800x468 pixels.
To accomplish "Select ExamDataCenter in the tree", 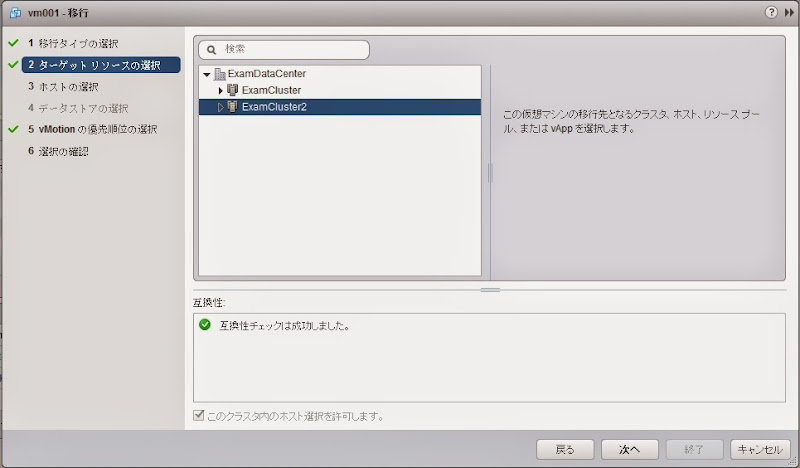I will pyautogui.click(x=266, y=73).
